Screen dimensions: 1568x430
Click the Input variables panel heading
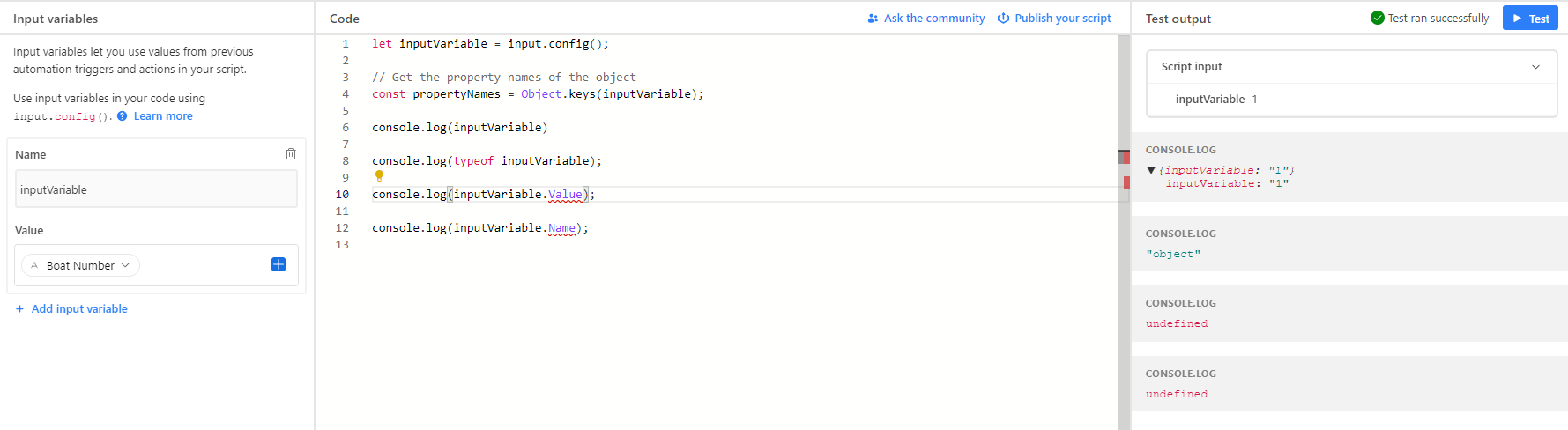[56, 19]
